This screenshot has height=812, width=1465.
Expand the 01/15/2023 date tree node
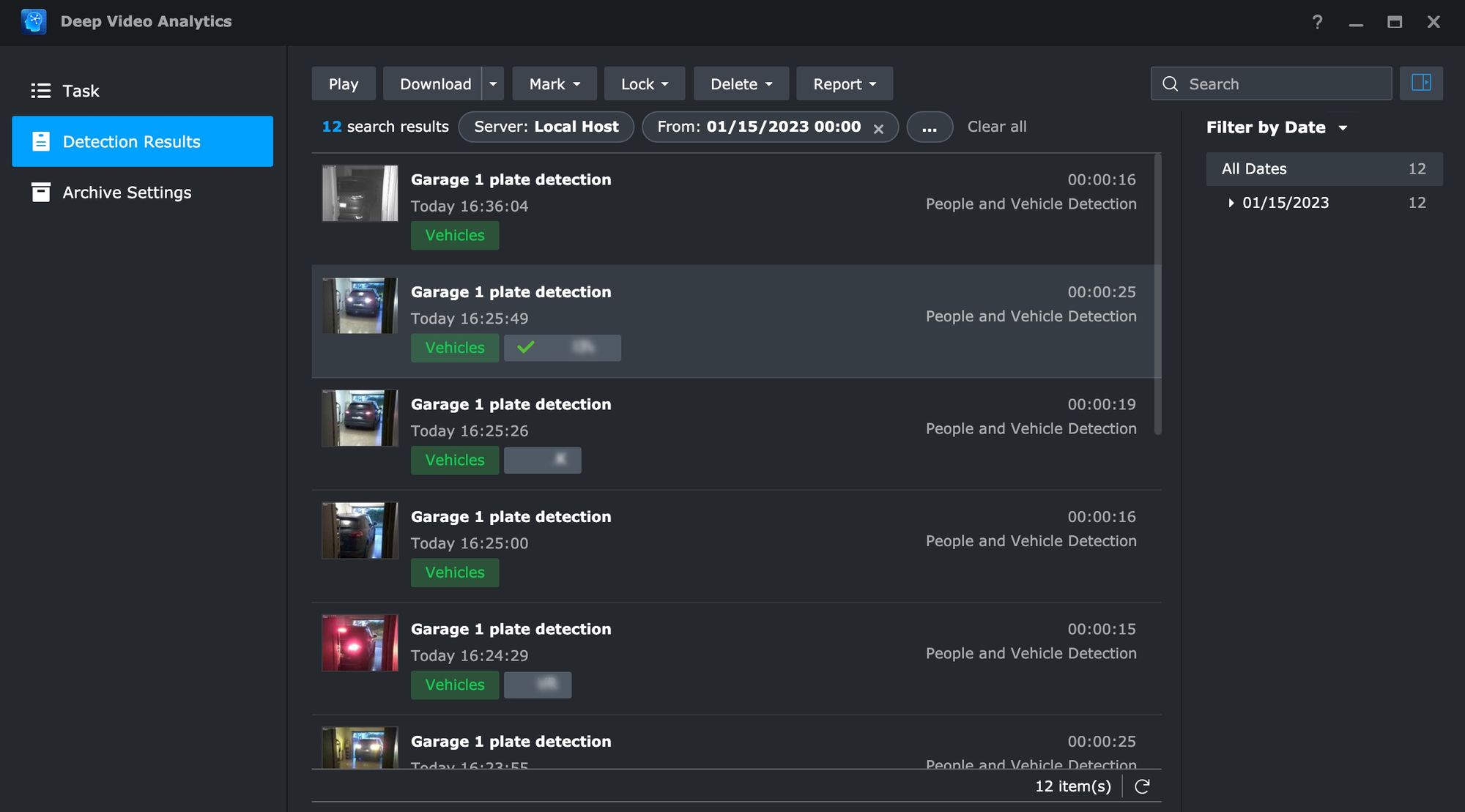1231,203
